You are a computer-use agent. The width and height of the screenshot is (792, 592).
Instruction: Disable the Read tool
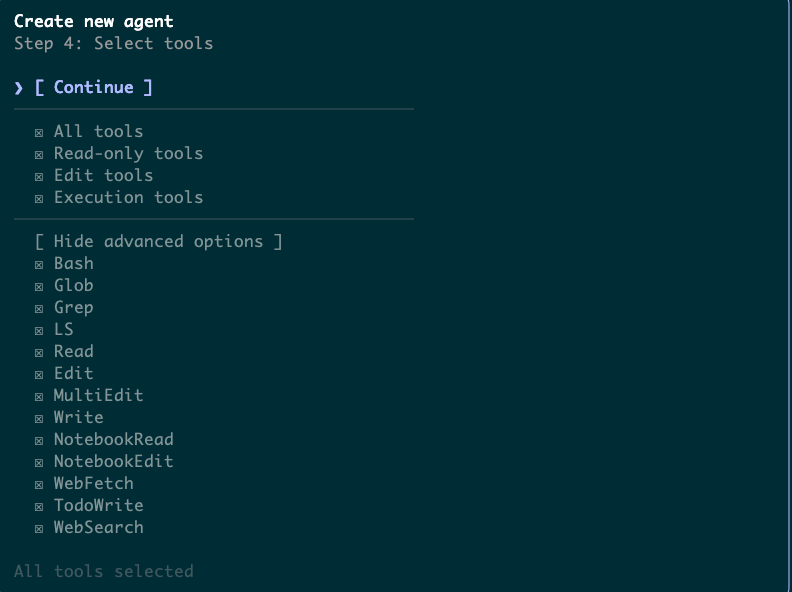tap(39, 352)
